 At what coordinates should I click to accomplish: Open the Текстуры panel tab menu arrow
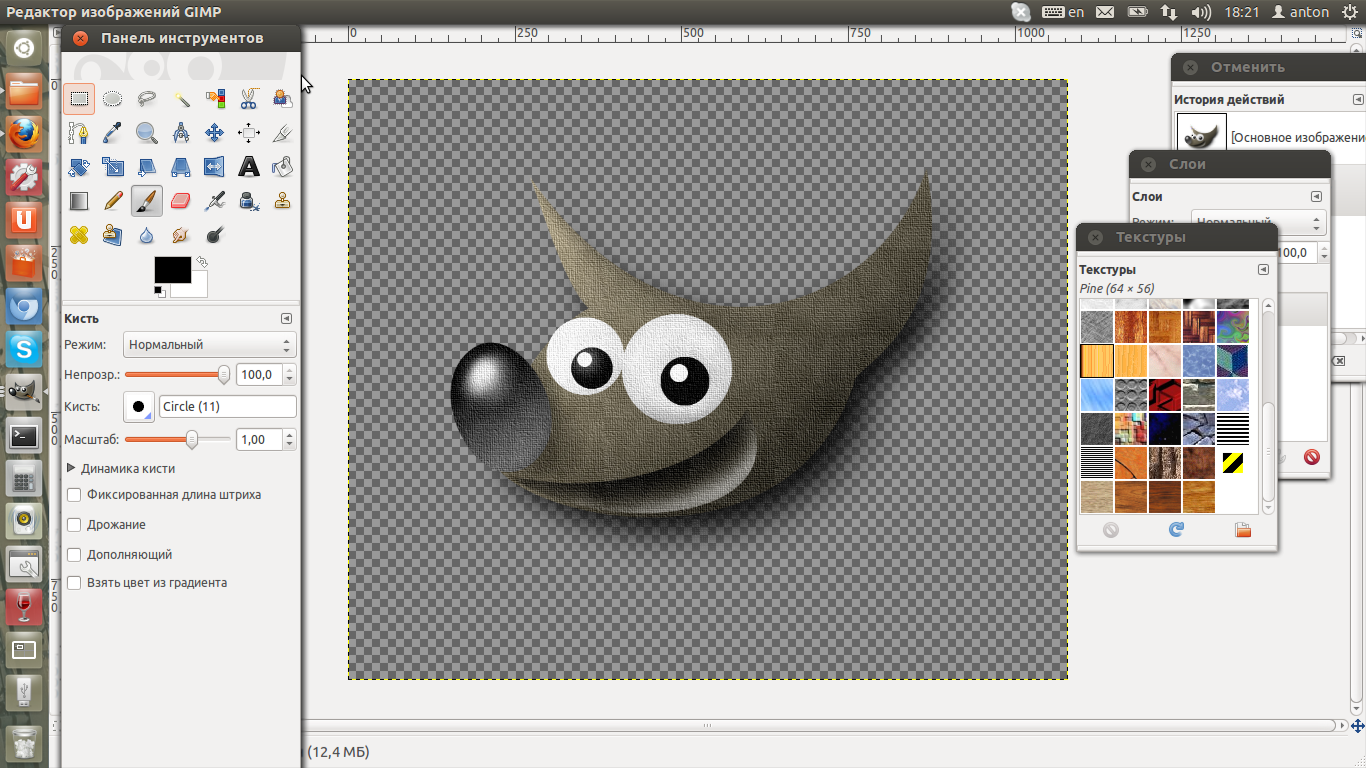coord(1263,270)
